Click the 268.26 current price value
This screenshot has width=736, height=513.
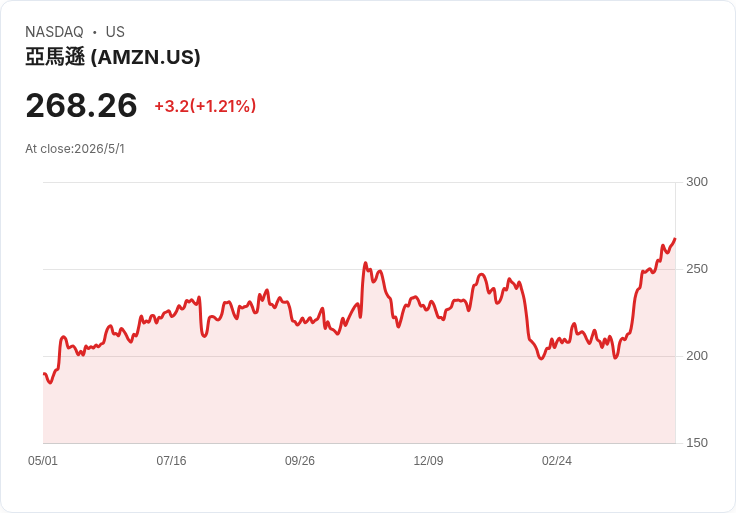click(81, 106)
